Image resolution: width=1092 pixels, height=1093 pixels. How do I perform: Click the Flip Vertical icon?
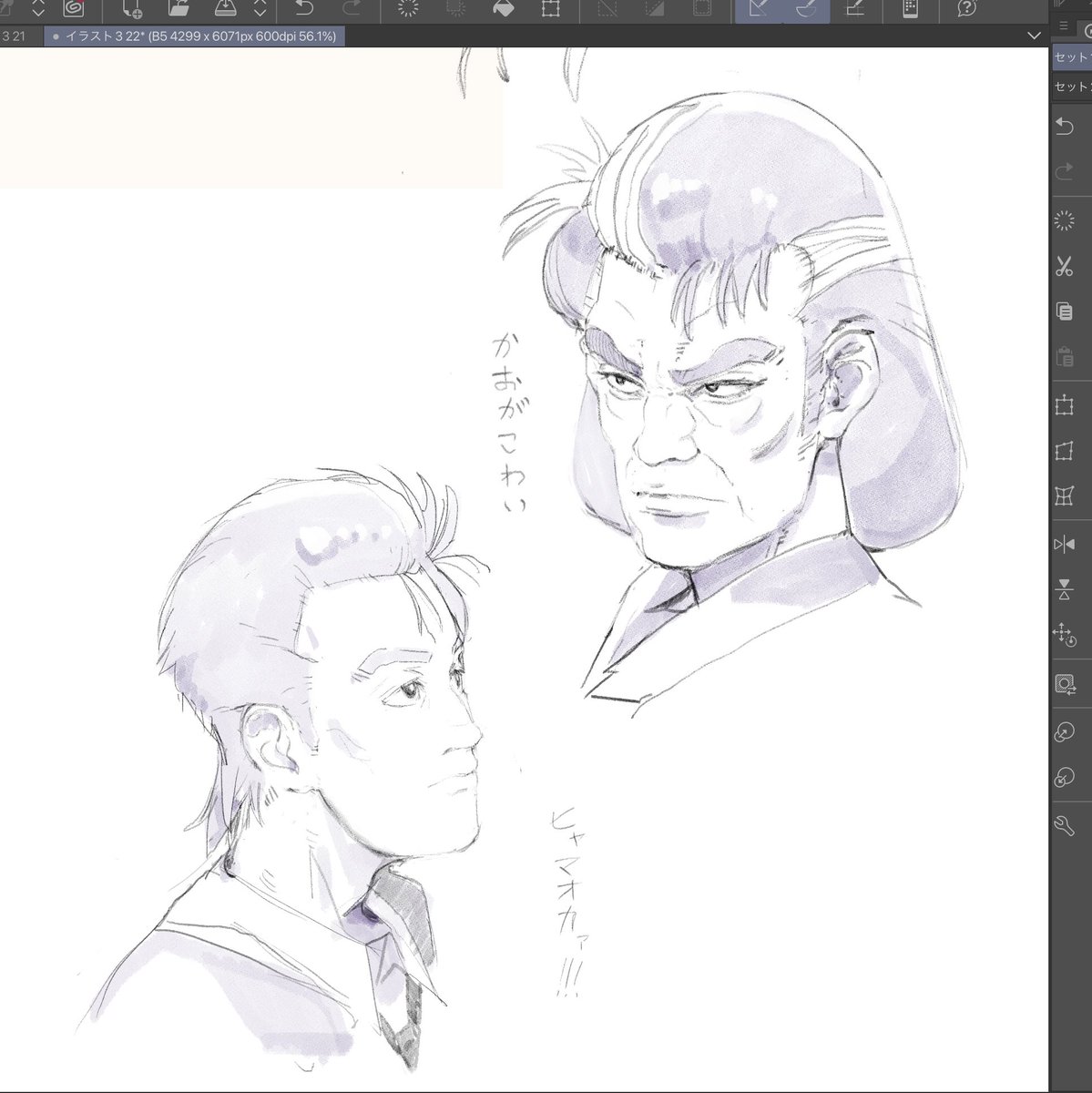[x=1064, y=589]
